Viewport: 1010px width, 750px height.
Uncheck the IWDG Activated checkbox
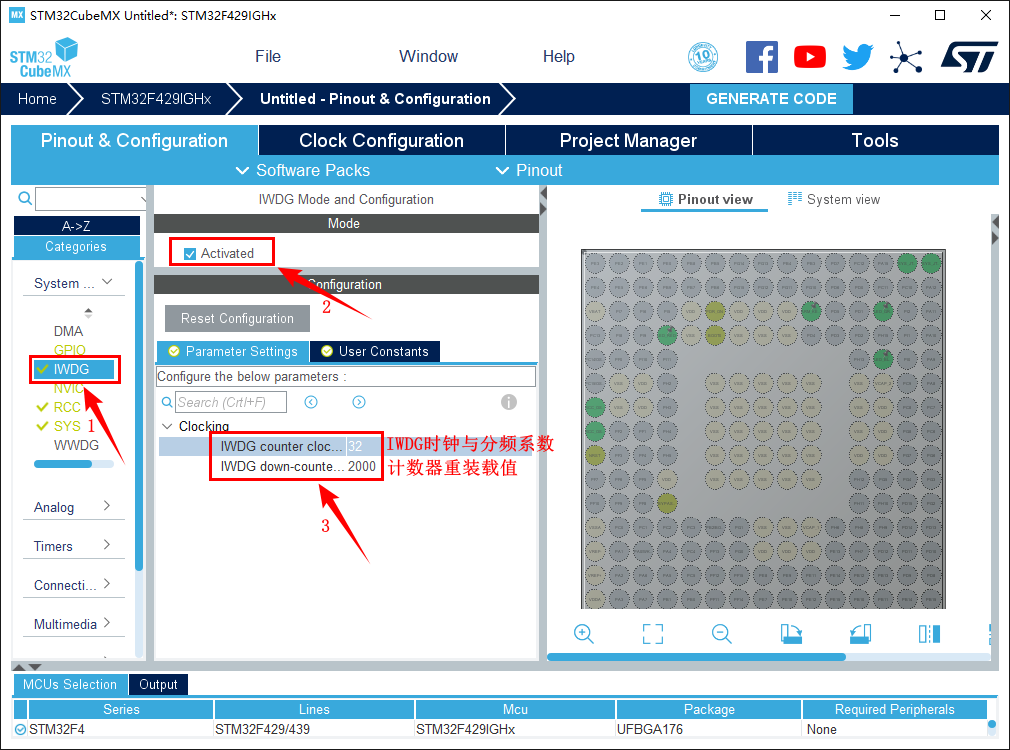[190, 254]
